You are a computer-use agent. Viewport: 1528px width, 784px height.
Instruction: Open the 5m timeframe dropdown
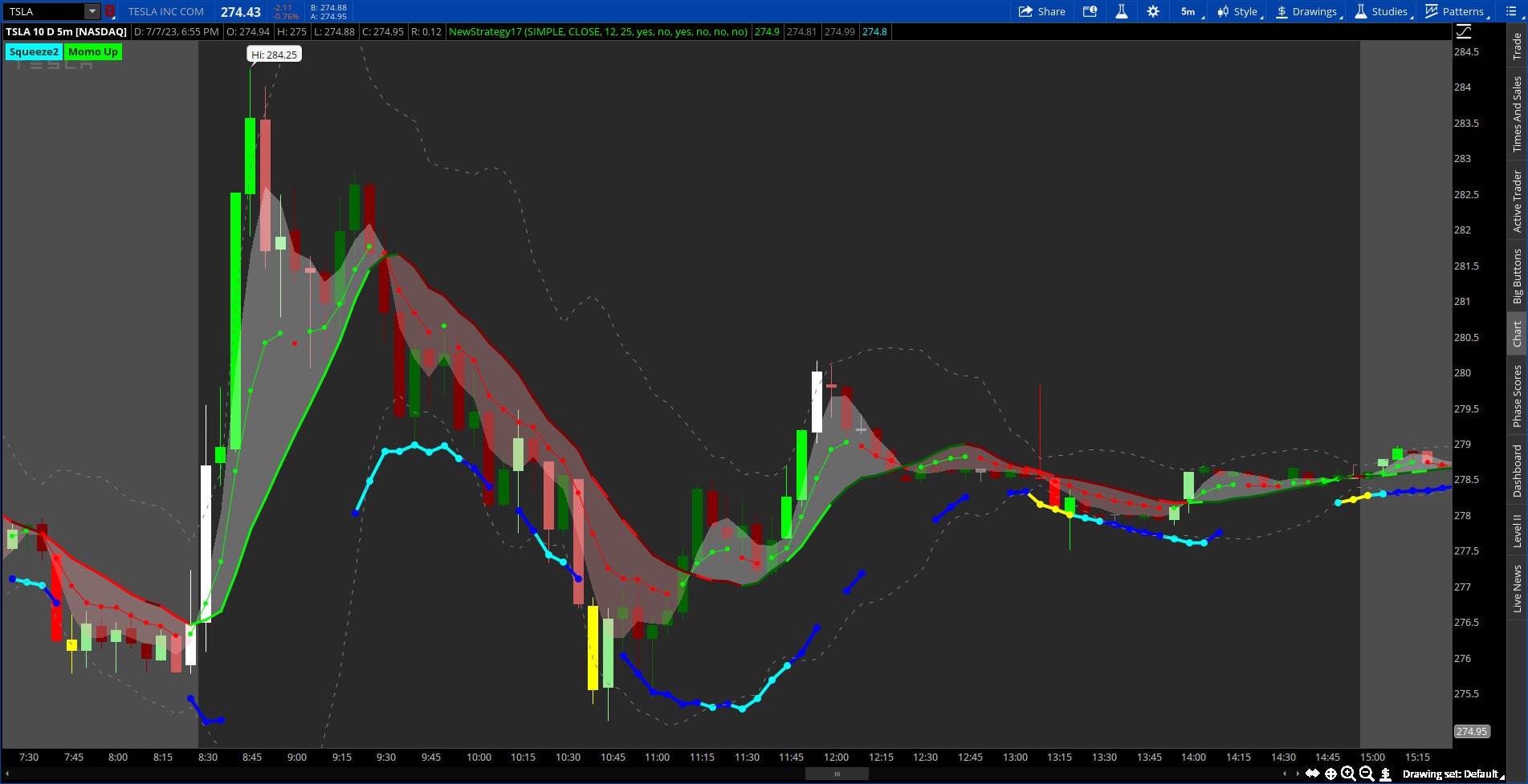click(x=1188, y=11)
